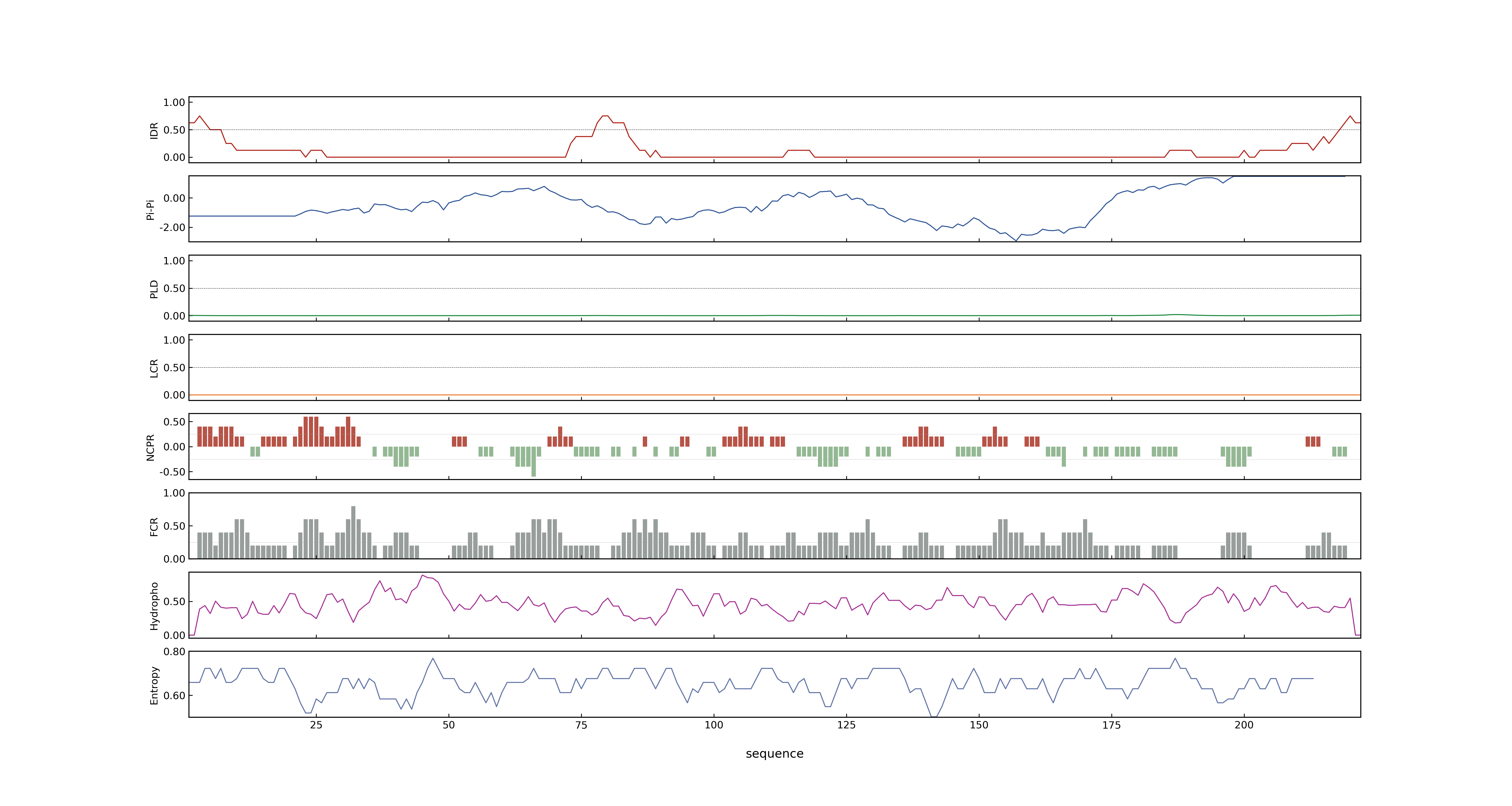Click the 0.80 tick on Entropy axis
Screen dimensions: 1512x806
(174, 652)
